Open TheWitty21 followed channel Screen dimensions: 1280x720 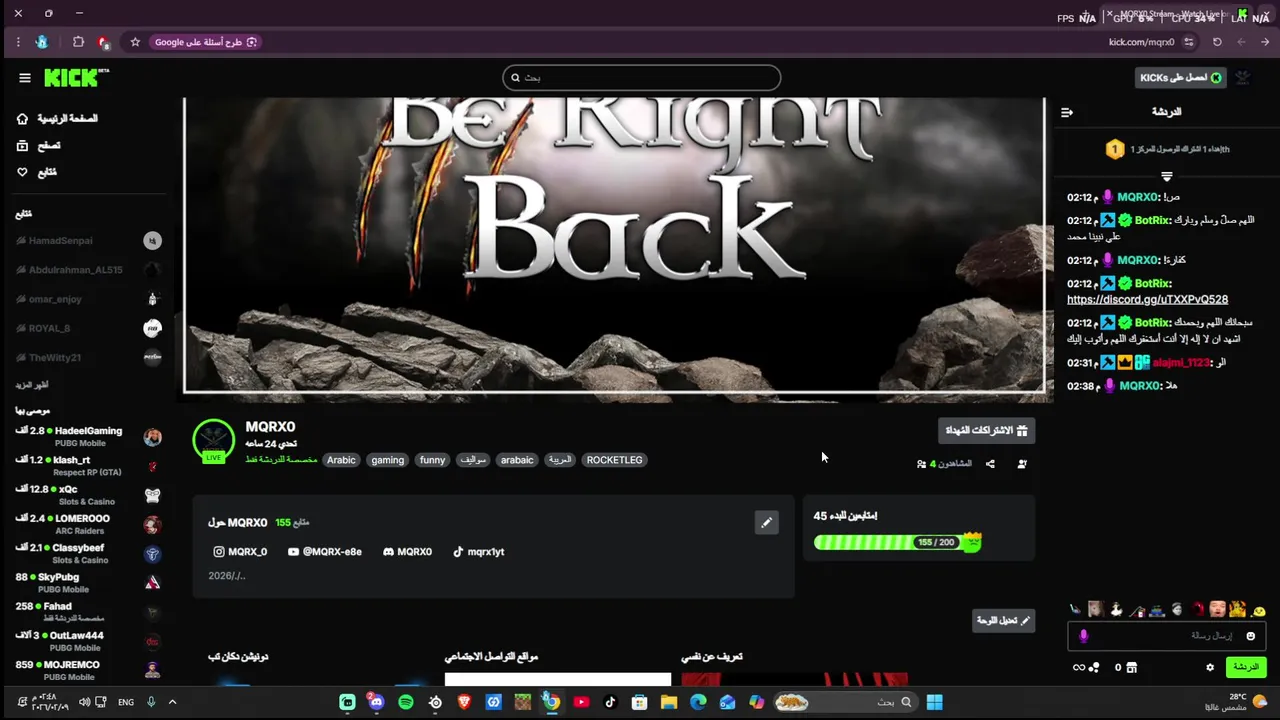coord(88,357)
